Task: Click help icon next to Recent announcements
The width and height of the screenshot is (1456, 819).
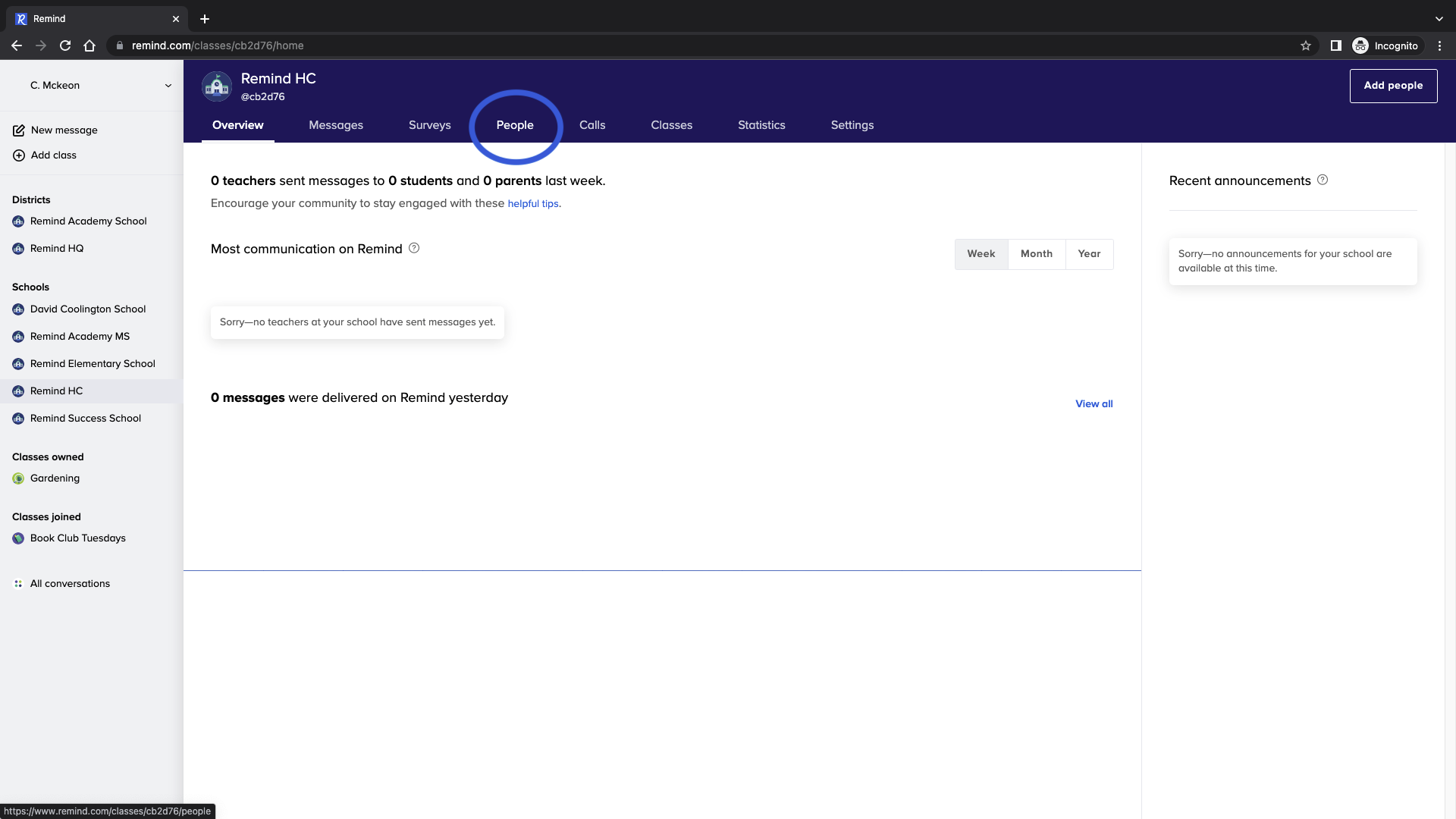Action: tap(1323, 180)
